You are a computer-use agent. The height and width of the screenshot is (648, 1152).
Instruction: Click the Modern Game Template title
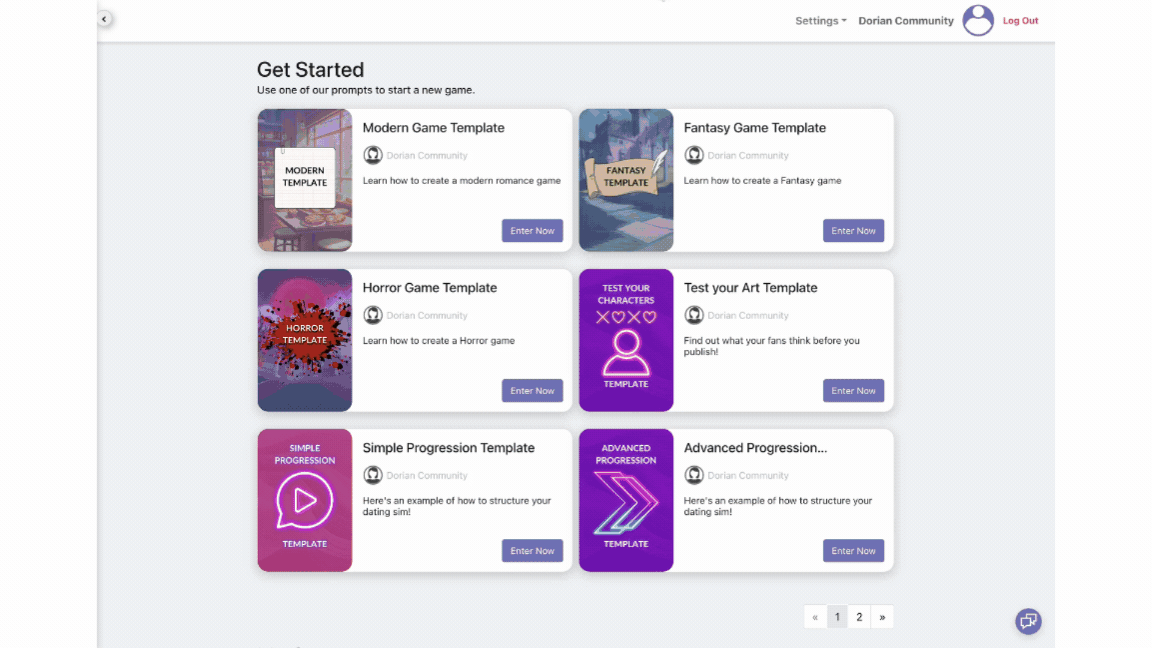pyautogui.click(x=433, y=128)
